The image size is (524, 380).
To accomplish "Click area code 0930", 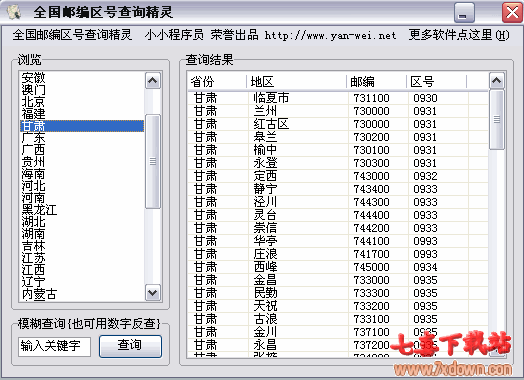I will tap(425, 99).
